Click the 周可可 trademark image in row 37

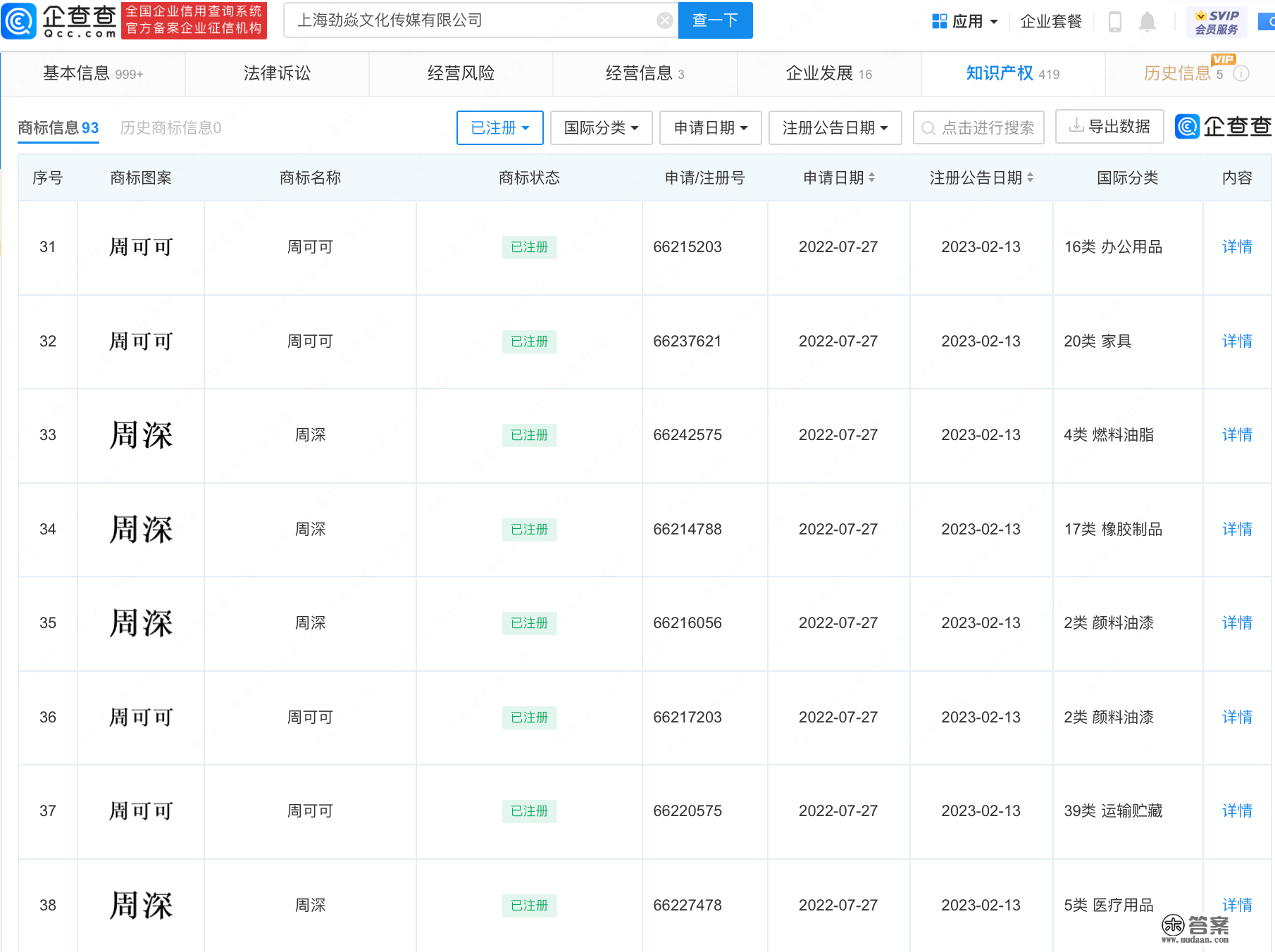(141, 811)
